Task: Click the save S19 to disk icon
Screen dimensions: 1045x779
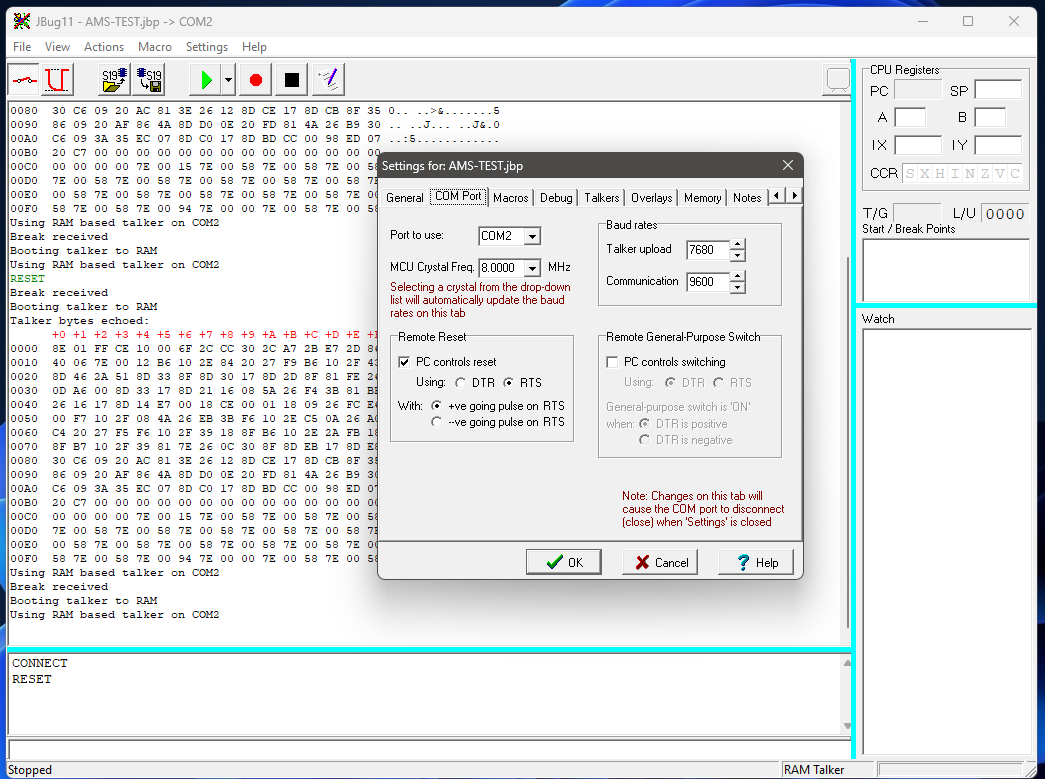Action: point(150,79)
